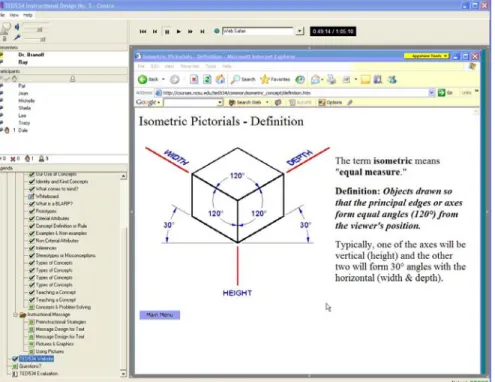The width and height of the screenshot is (495, 382).
Task: Click the raised hand count icon
Action: [27, 159]
